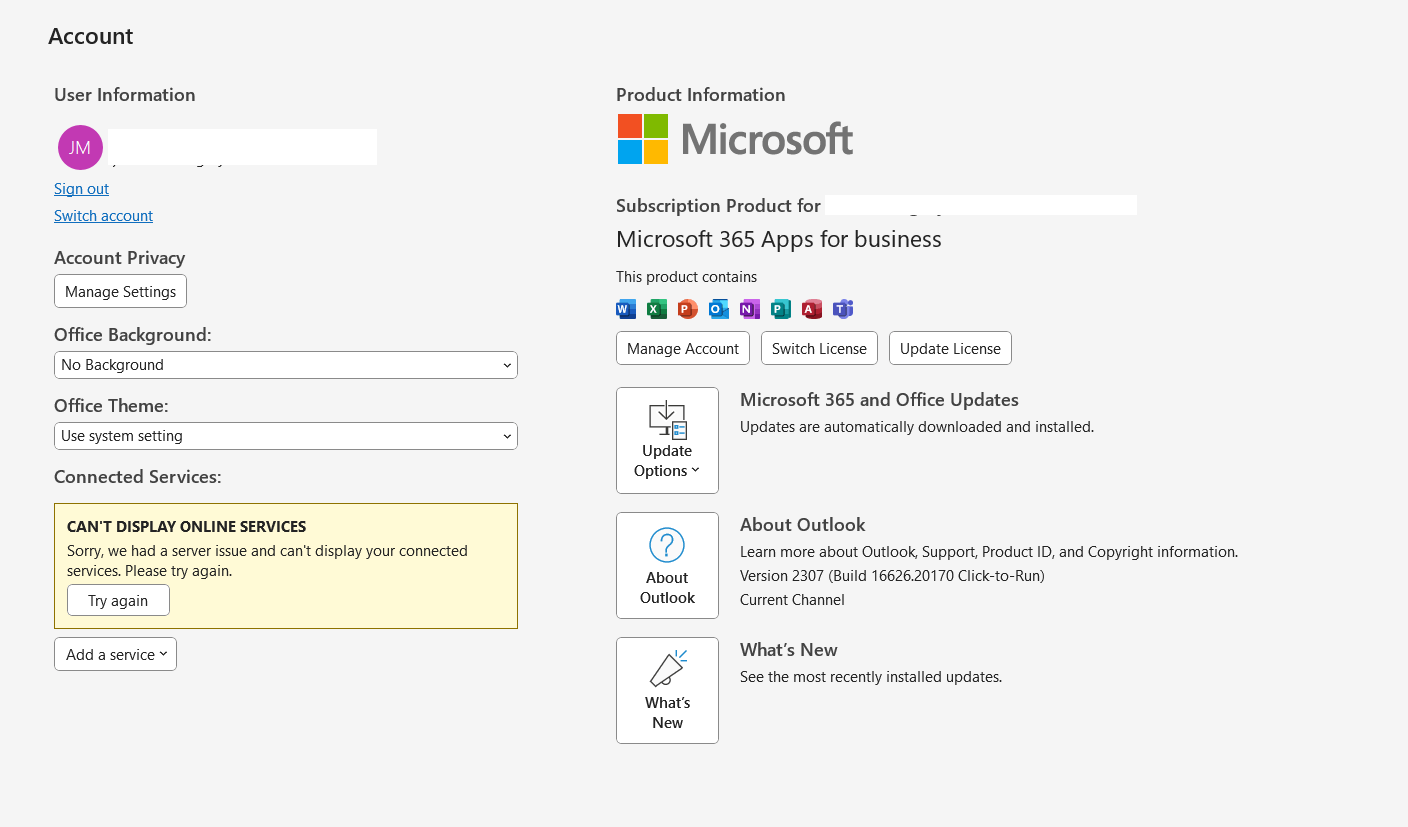Viewport: 1408px width, 827px height.
Task: Expand the Add a service menu
Action: coord(115,654)
